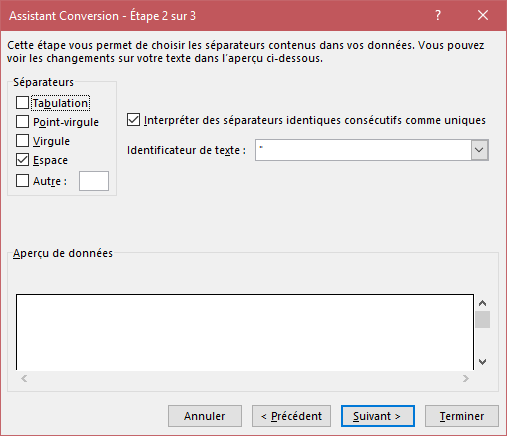The width and height of the screenshot is (508, 437).
Task: Click the Autre custom separator text box
Action: 94,181
